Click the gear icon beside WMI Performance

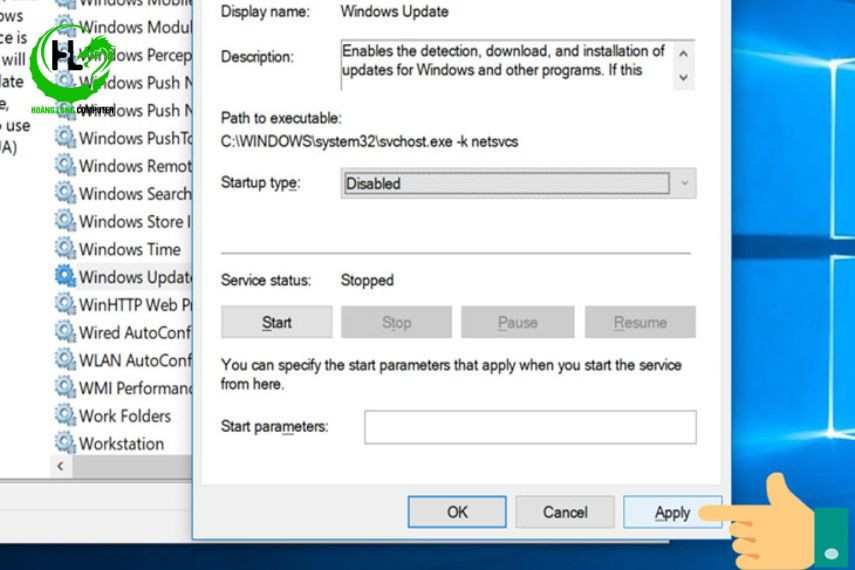click(x=65, y=388)
